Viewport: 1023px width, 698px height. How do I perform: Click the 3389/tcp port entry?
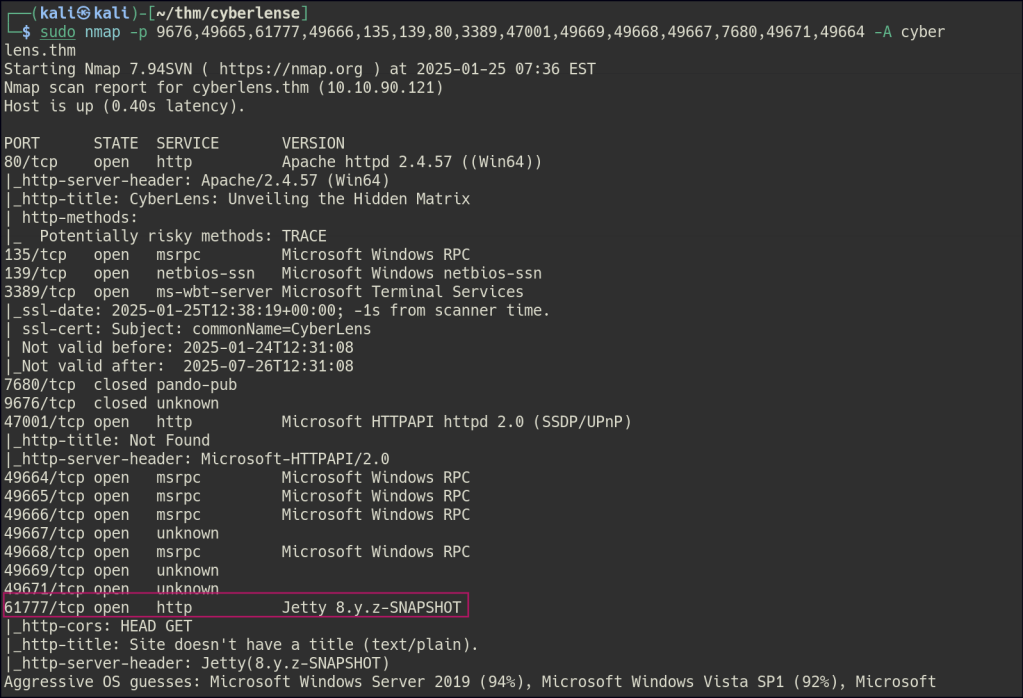click(35, 292)
